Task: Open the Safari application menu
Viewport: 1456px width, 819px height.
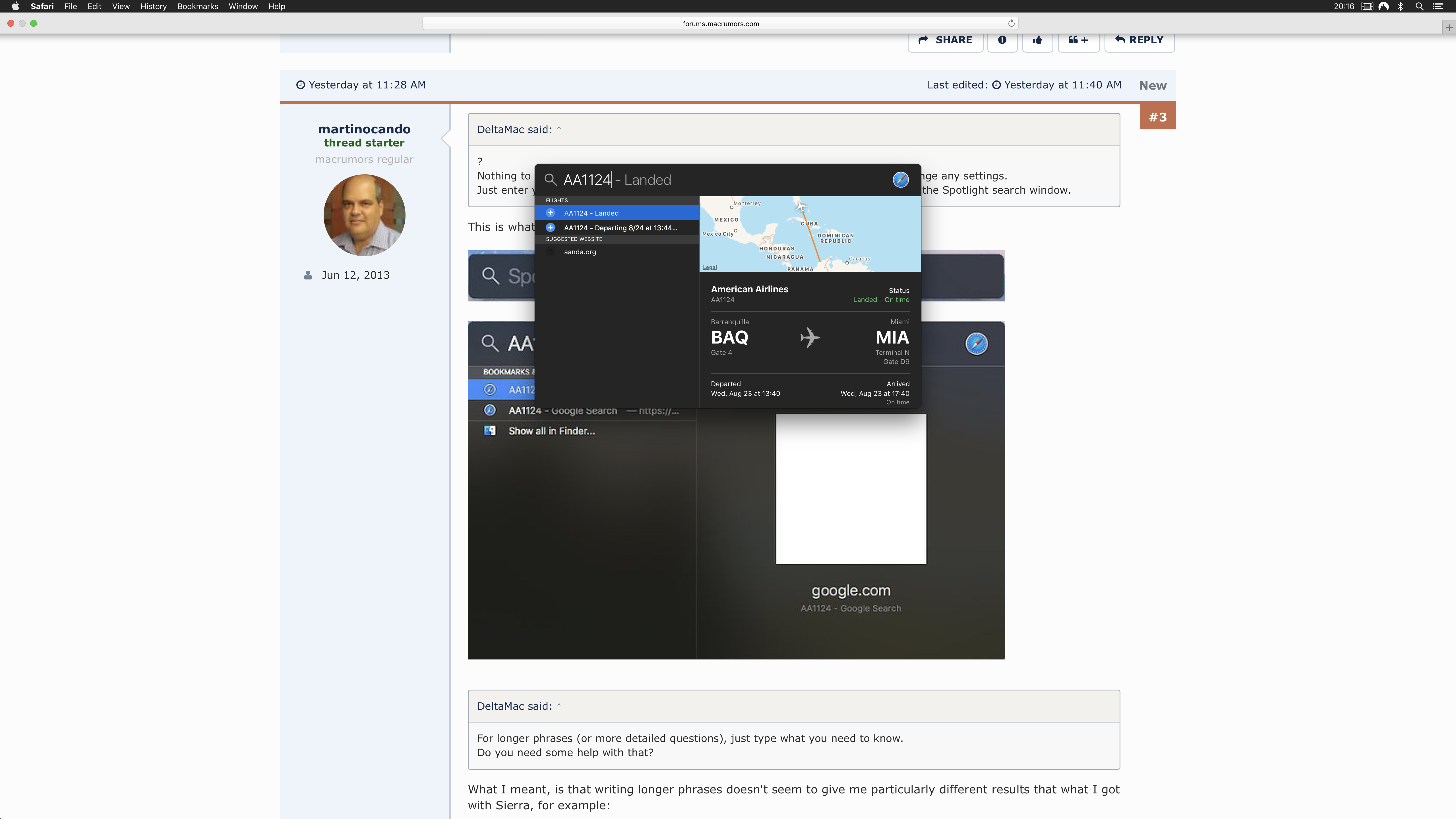Action: coord(42,6)
